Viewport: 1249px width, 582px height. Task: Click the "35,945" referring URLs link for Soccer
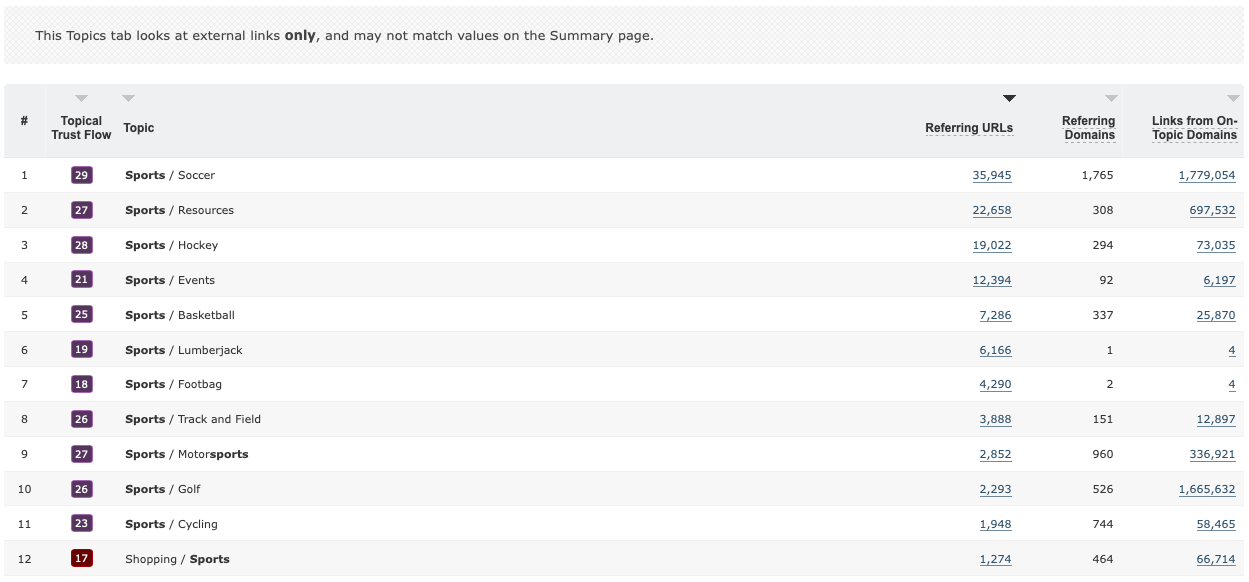click(992, 174)
